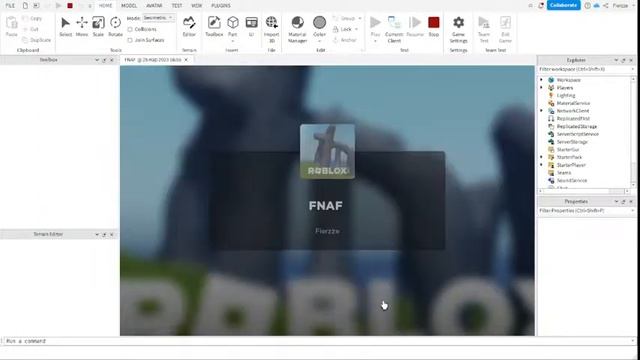Activate the Rotate tool
This screenshot has height=360, width=640.
tap(116, 27)
